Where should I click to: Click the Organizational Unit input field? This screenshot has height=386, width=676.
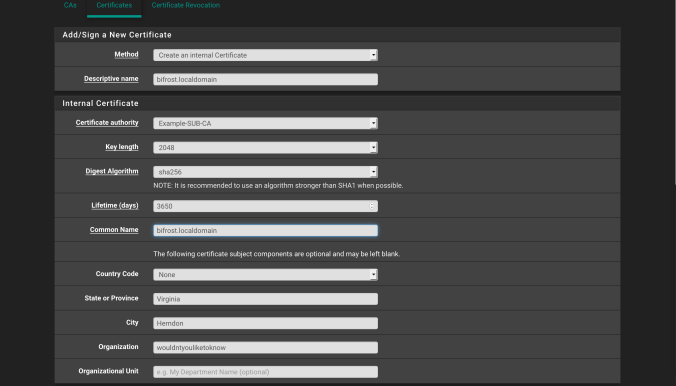click(x=266, y=372)
